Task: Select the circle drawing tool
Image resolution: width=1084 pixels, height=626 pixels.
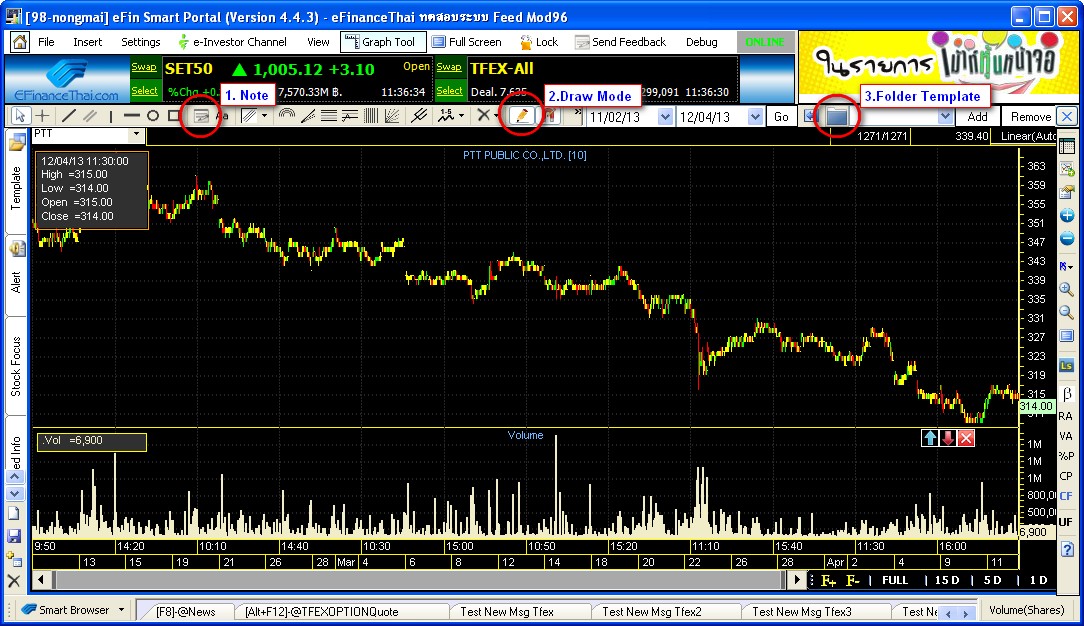Action: tap(153, 116)
